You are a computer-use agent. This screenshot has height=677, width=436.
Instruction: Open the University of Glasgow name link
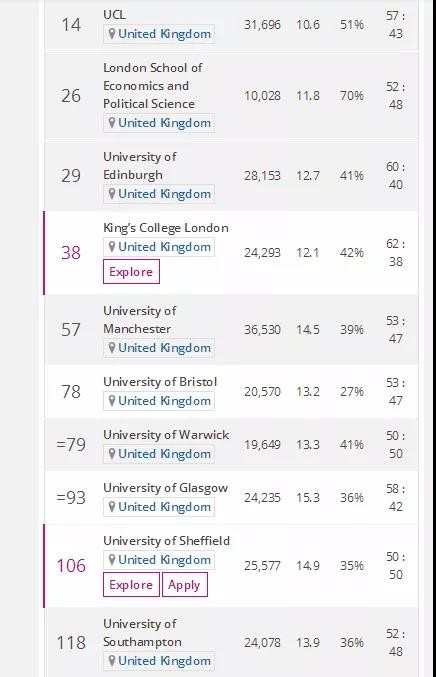(x=165, y=488)
